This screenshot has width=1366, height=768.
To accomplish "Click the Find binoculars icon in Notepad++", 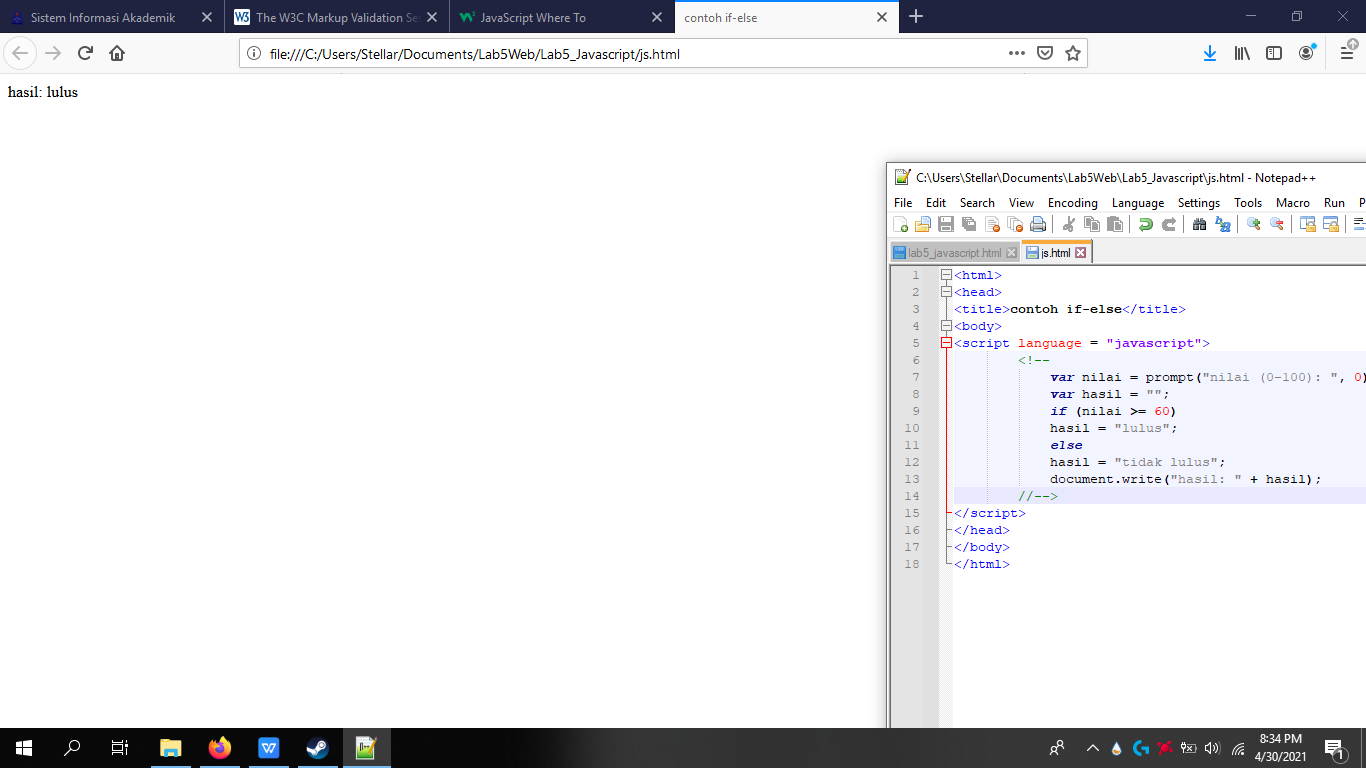I will point(1198,223).
